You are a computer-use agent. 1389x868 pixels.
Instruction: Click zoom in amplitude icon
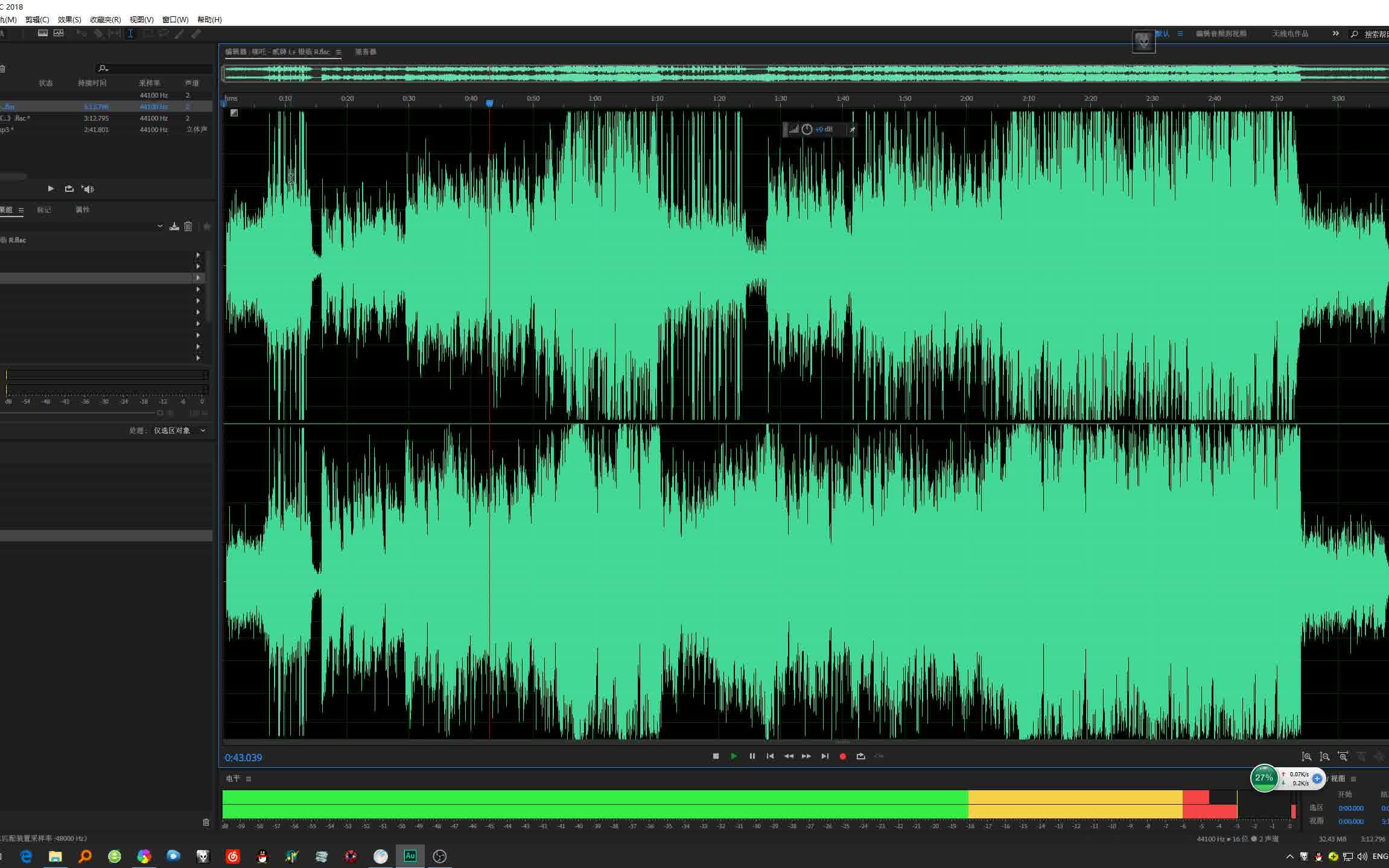point(1306,756)
